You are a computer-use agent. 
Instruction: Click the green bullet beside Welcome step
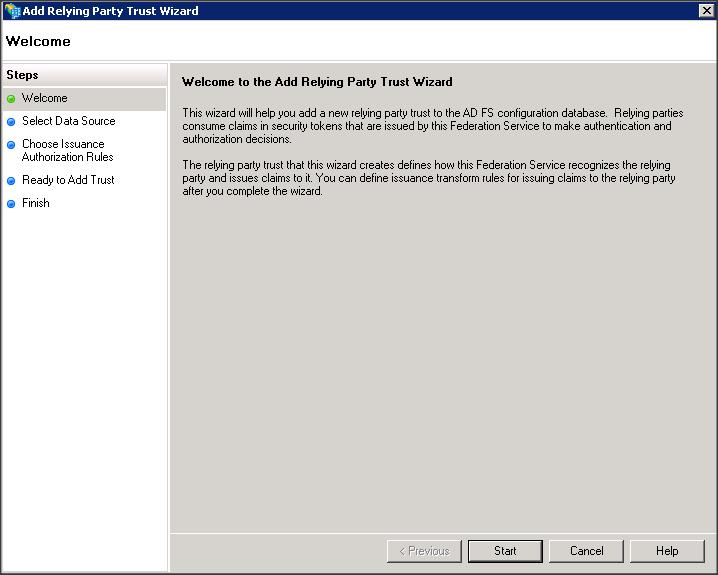point(11,99)
